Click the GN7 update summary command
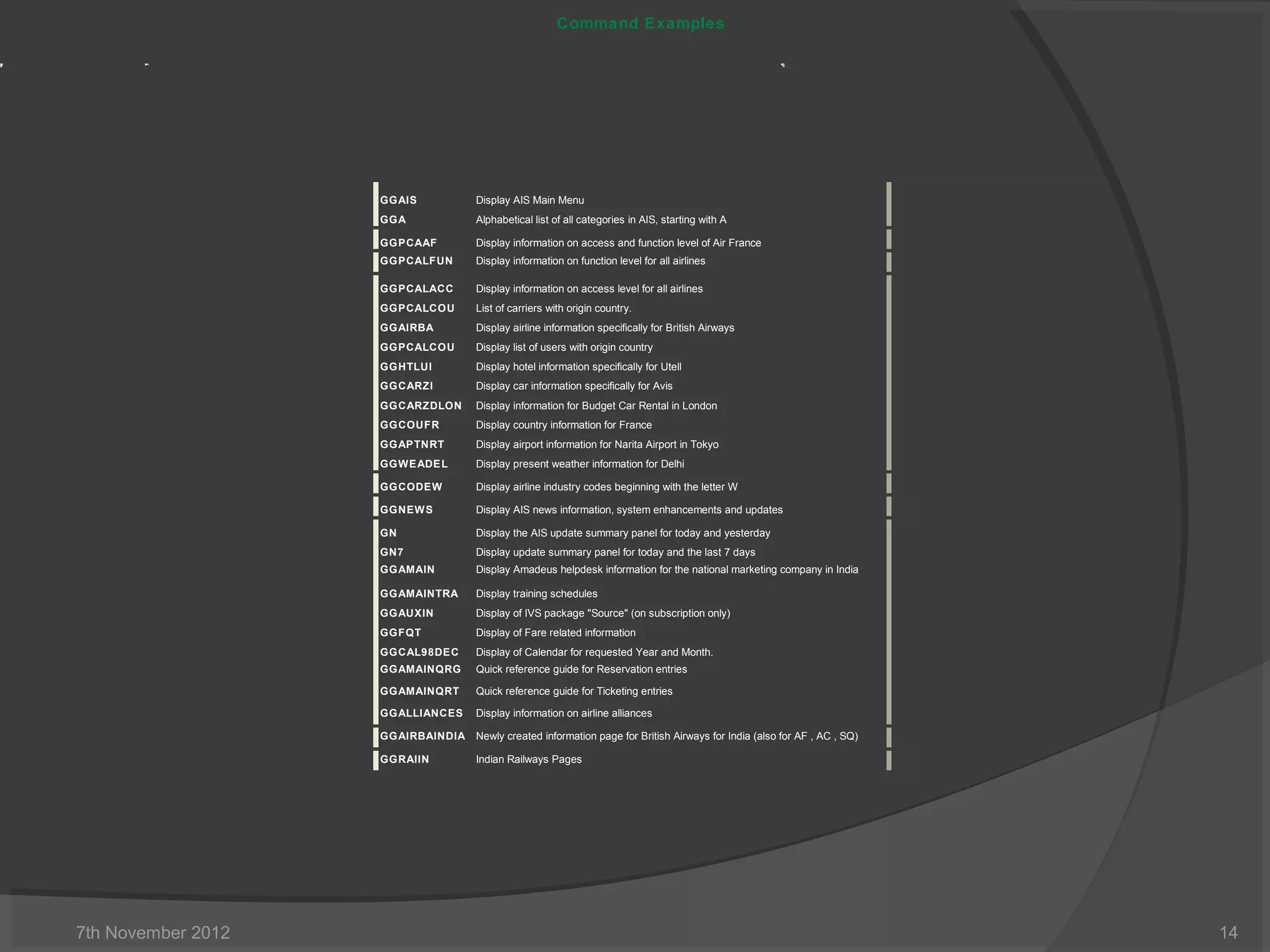Screen dimensions: 1270x952 click(x=391, y=552)
